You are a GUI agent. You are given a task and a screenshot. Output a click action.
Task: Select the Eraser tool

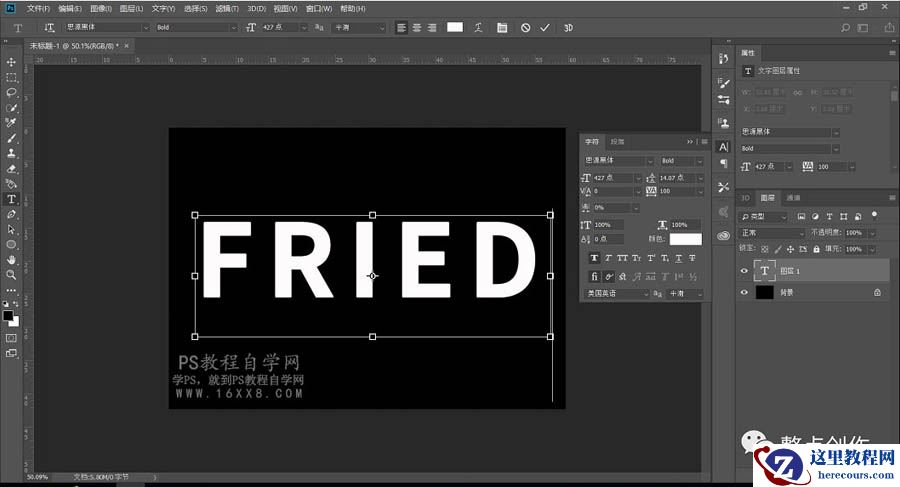click(x=11, y=168)
